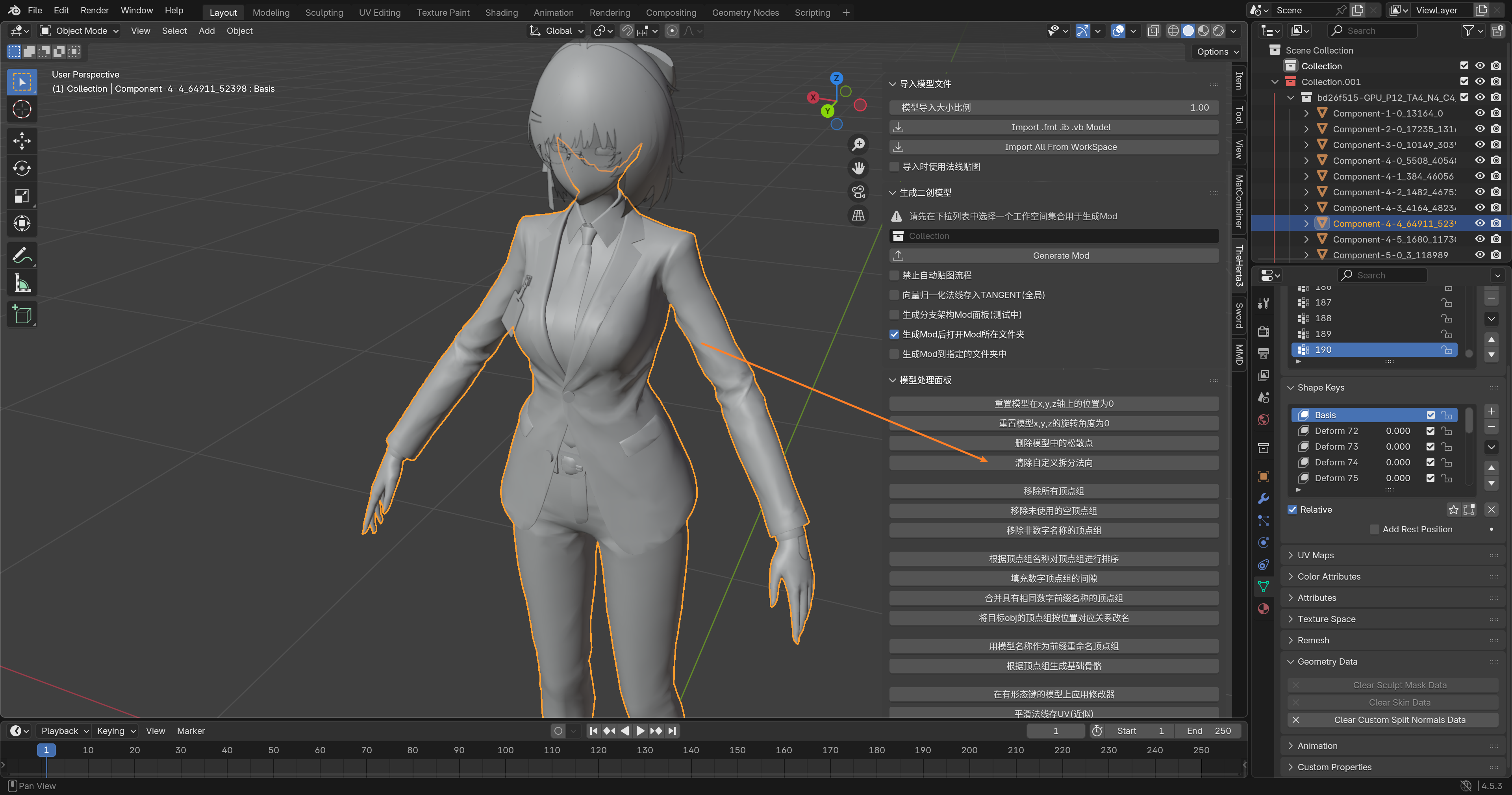Switch to the Sculpting workspace tab

(324, 12)
